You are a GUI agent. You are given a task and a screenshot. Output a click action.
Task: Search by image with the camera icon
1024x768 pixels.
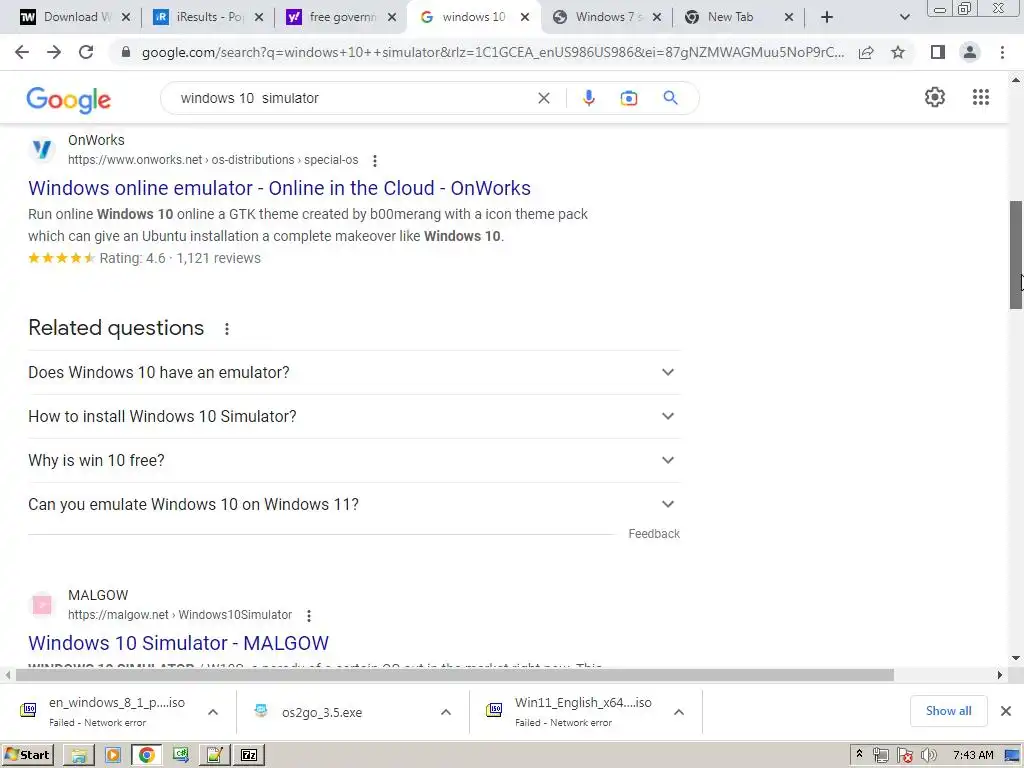[628, 98]
